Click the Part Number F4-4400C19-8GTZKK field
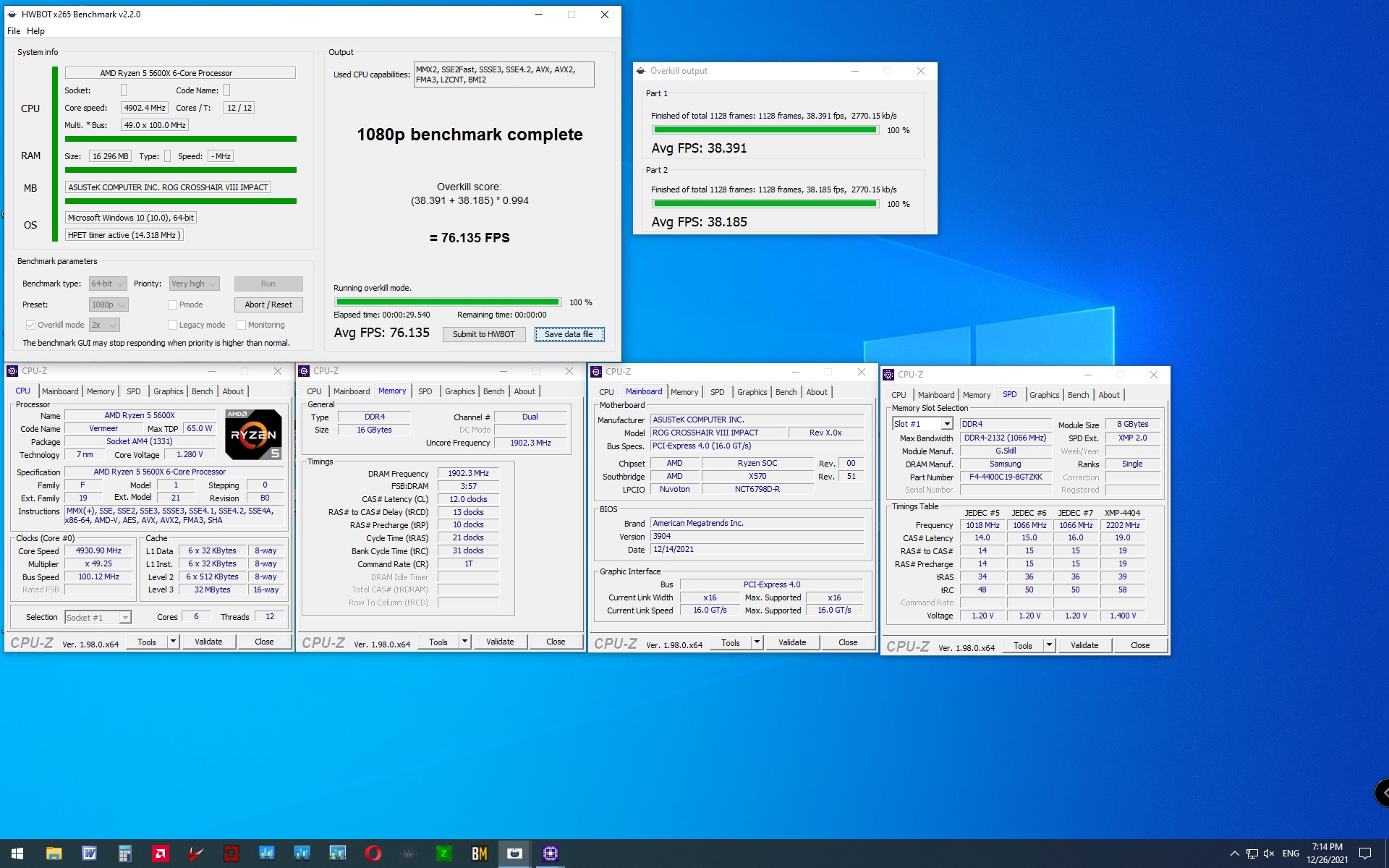The height and width of the screenshot is (868, 1389). (1006, 477)
